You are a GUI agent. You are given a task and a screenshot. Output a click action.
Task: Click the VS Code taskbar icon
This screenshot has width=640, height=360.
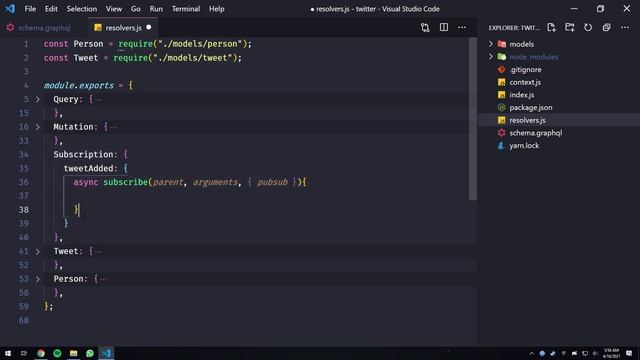pos(106,353)
